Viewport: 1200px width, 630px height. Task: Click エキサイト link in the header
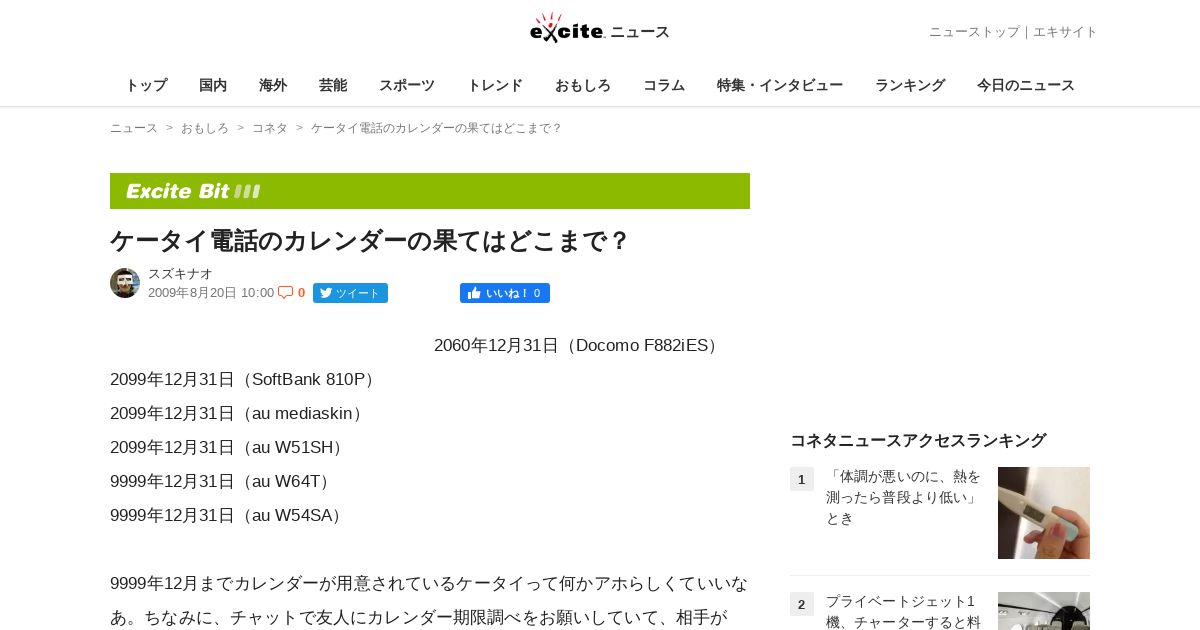[1065, 32]
